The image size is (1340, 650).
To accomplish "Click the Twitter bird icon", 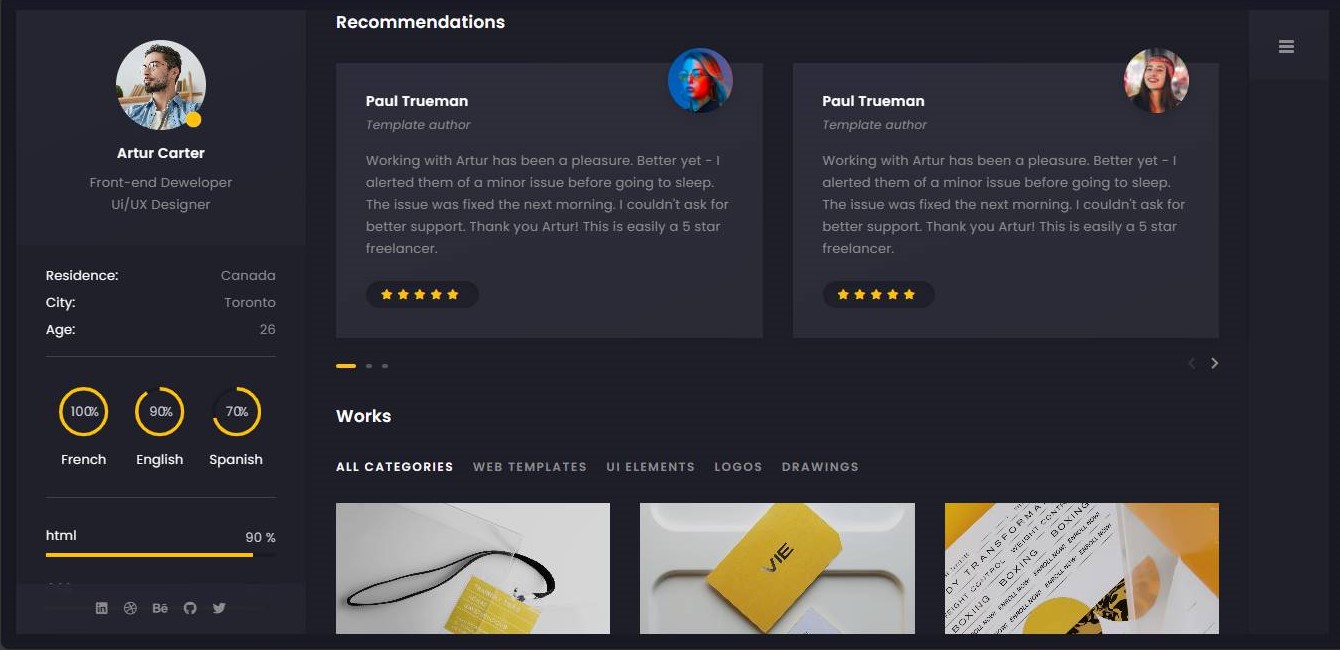I will point(219,608).
